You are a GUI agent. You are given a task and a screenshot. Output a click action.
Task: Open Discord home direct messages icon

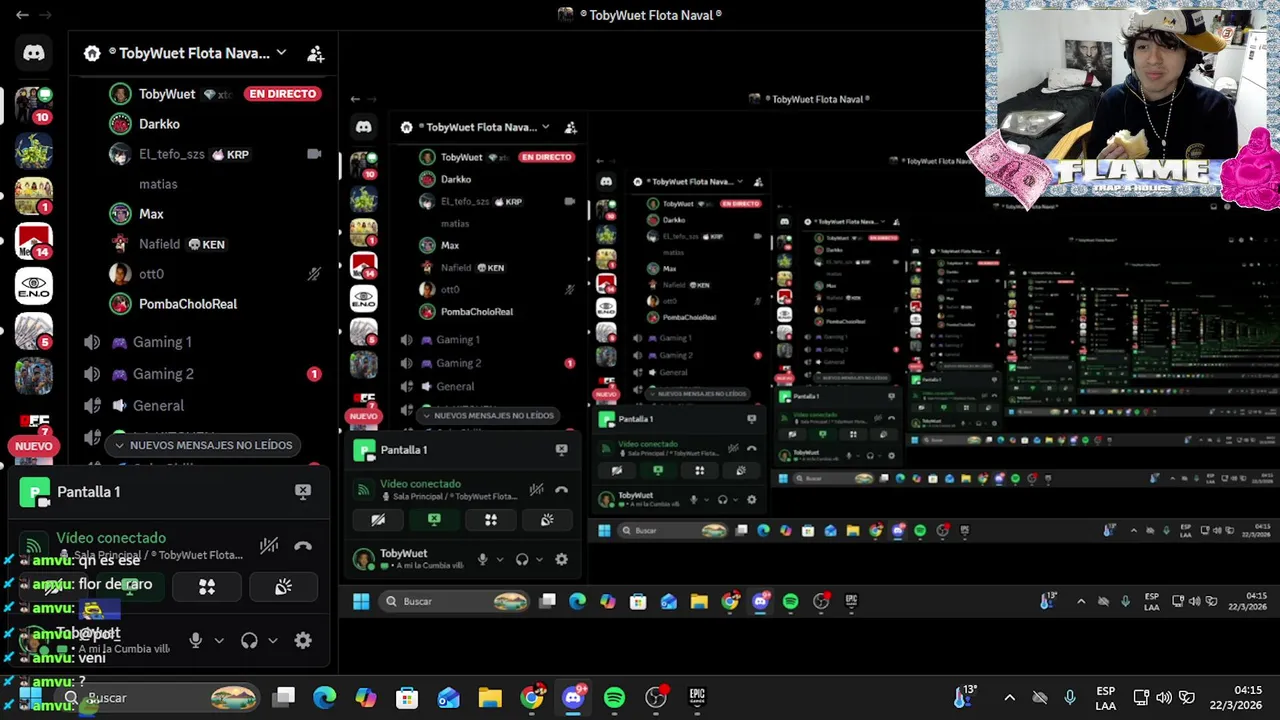point(34,53)
